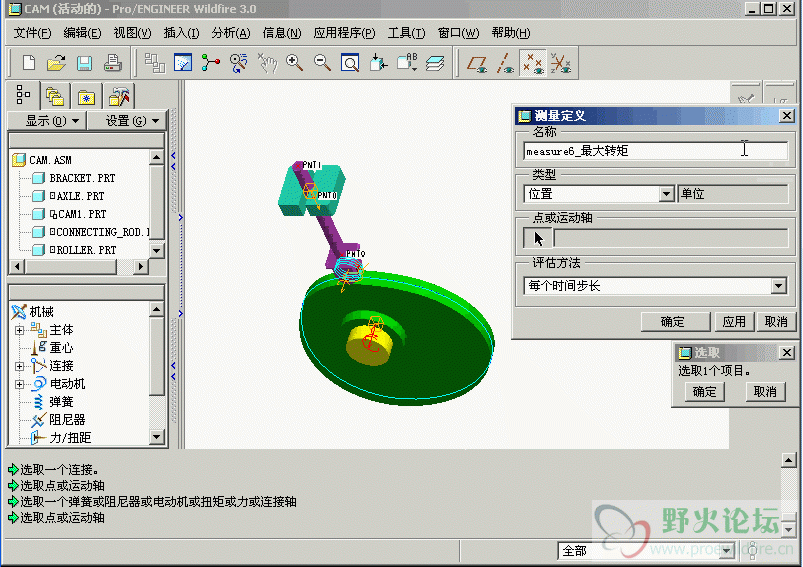Click message area scrollbar up arrow
803x567 pixels.
click(789, 460)
